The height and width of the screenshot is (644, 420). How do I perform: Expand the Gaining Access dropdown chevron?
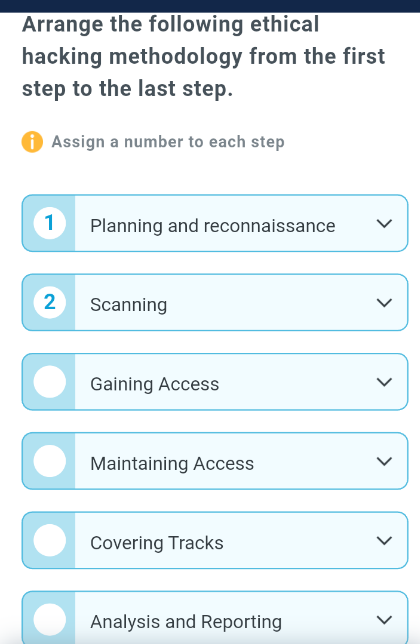[x=384, y=382]
